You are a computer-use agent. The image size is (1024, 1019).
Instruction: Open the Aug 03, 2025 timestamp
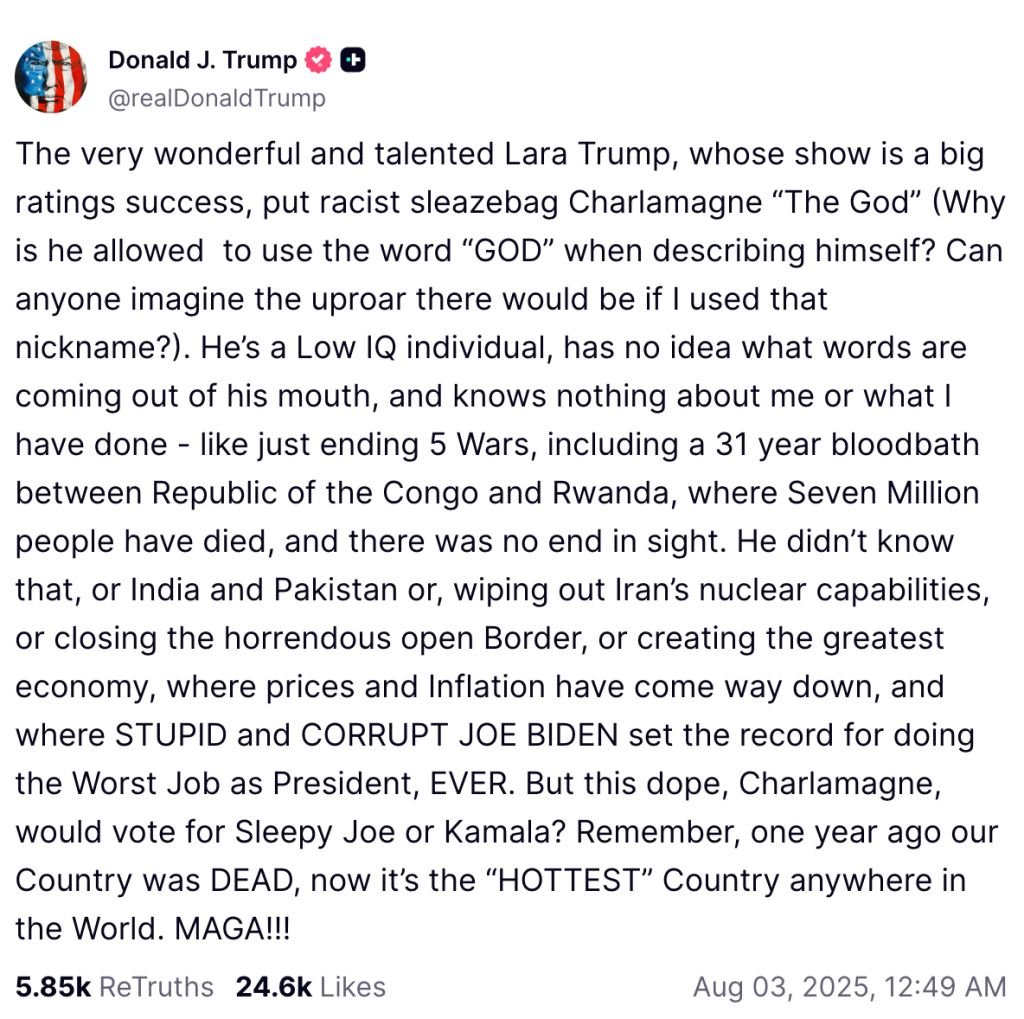point(850,987)
